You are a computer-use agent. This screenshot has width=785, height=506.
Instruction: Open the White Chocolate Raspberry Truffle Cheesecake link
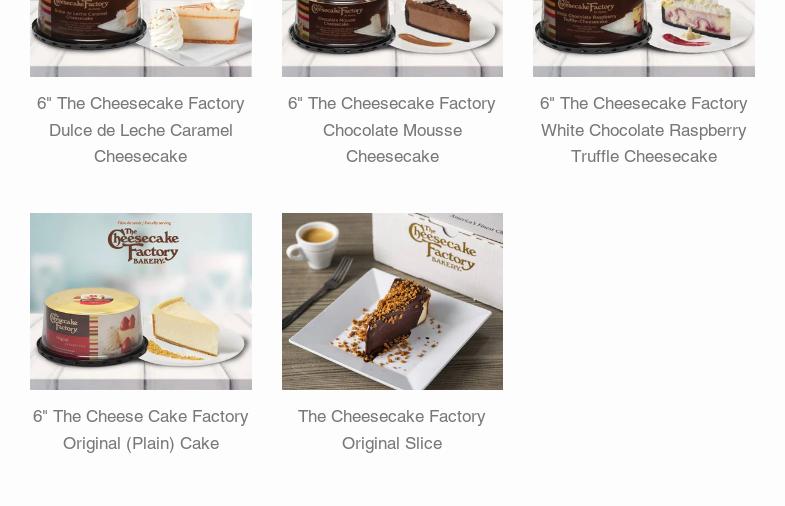pyautogui.click(x=644, y=130)
